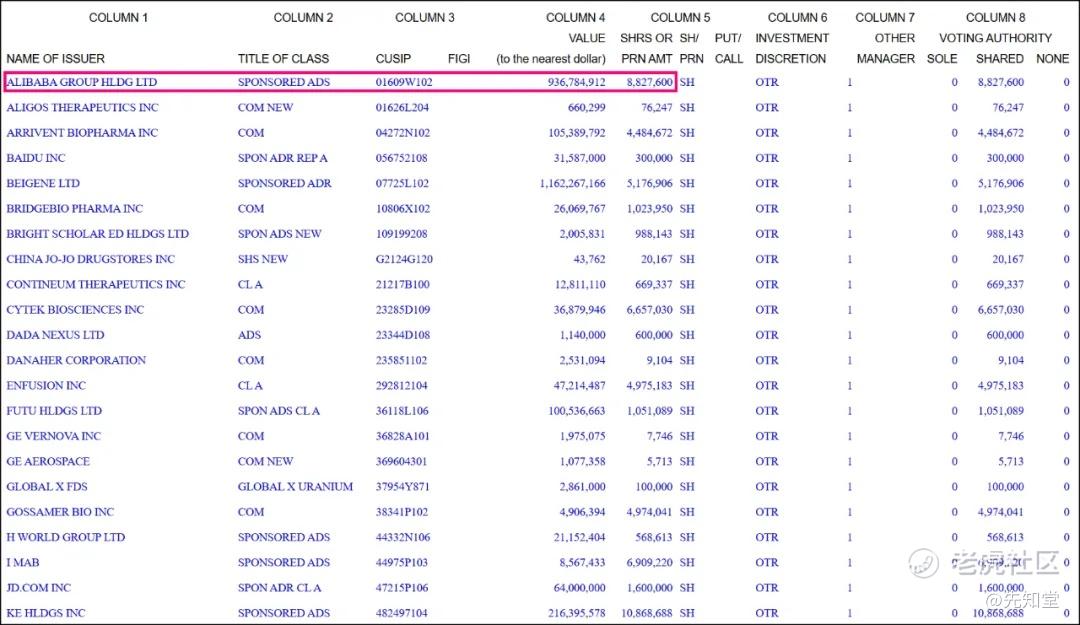The width and height of the screenshot is (1080, 625).
Task: Select ALIGOS THERAPEUTICS INC issuer name
Action: [x=82, y=107]
